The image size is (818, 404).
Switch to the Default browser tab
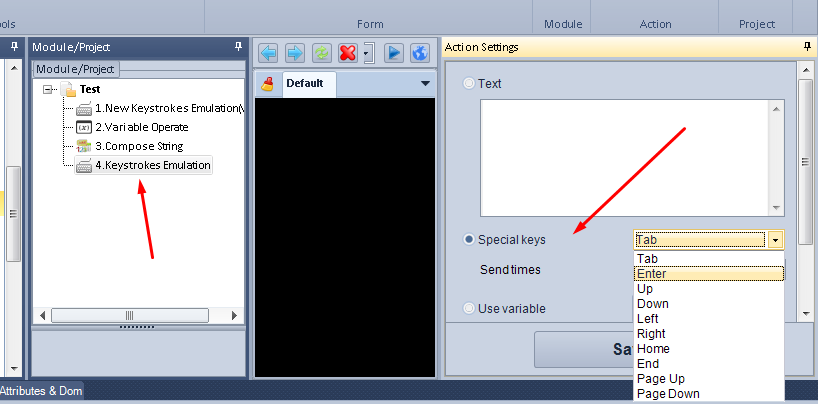click(x=308, y=84)
